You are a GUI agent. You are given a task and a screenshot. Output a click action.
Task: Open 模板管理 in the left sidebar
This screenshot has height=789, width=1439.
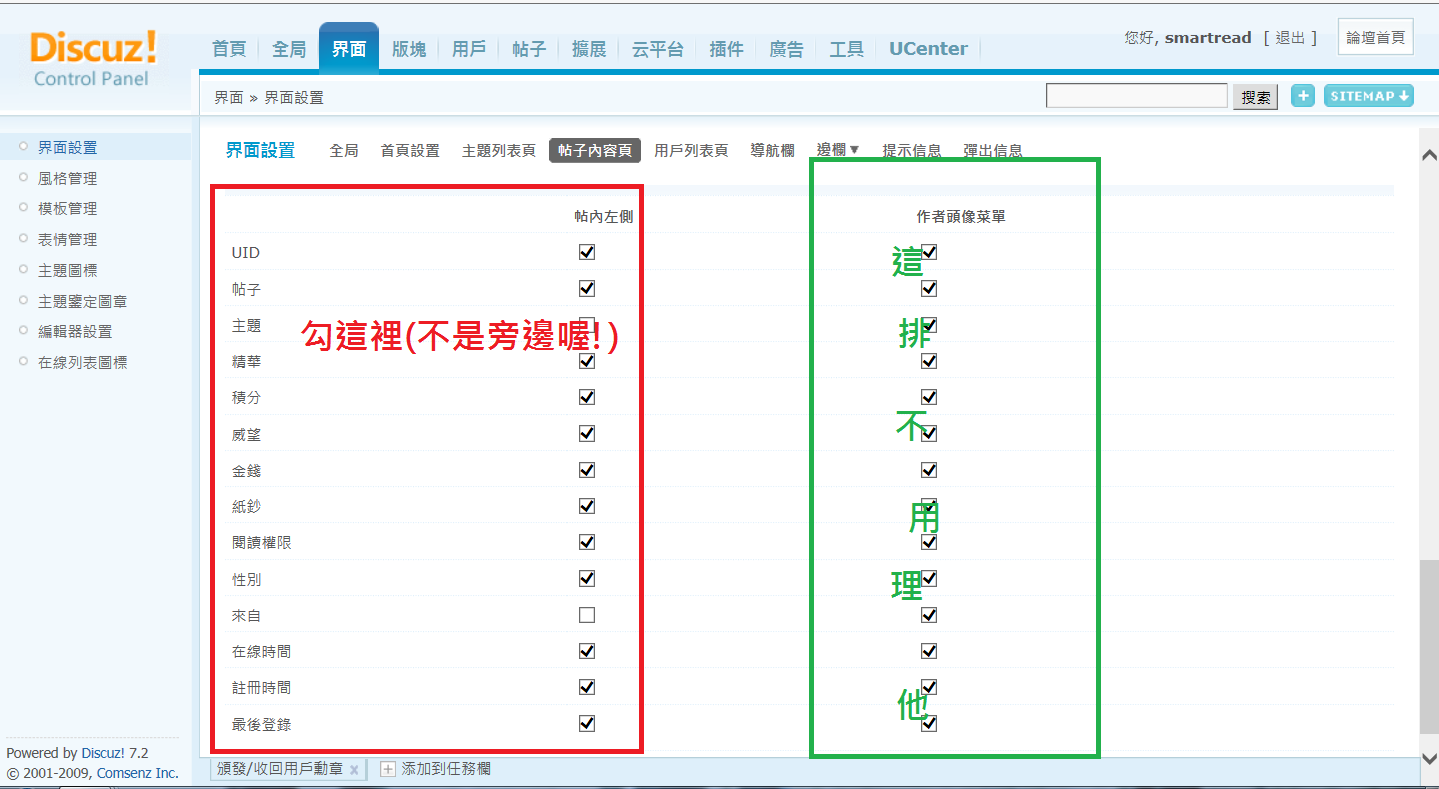pyautogui.click(x=68, y=208)
